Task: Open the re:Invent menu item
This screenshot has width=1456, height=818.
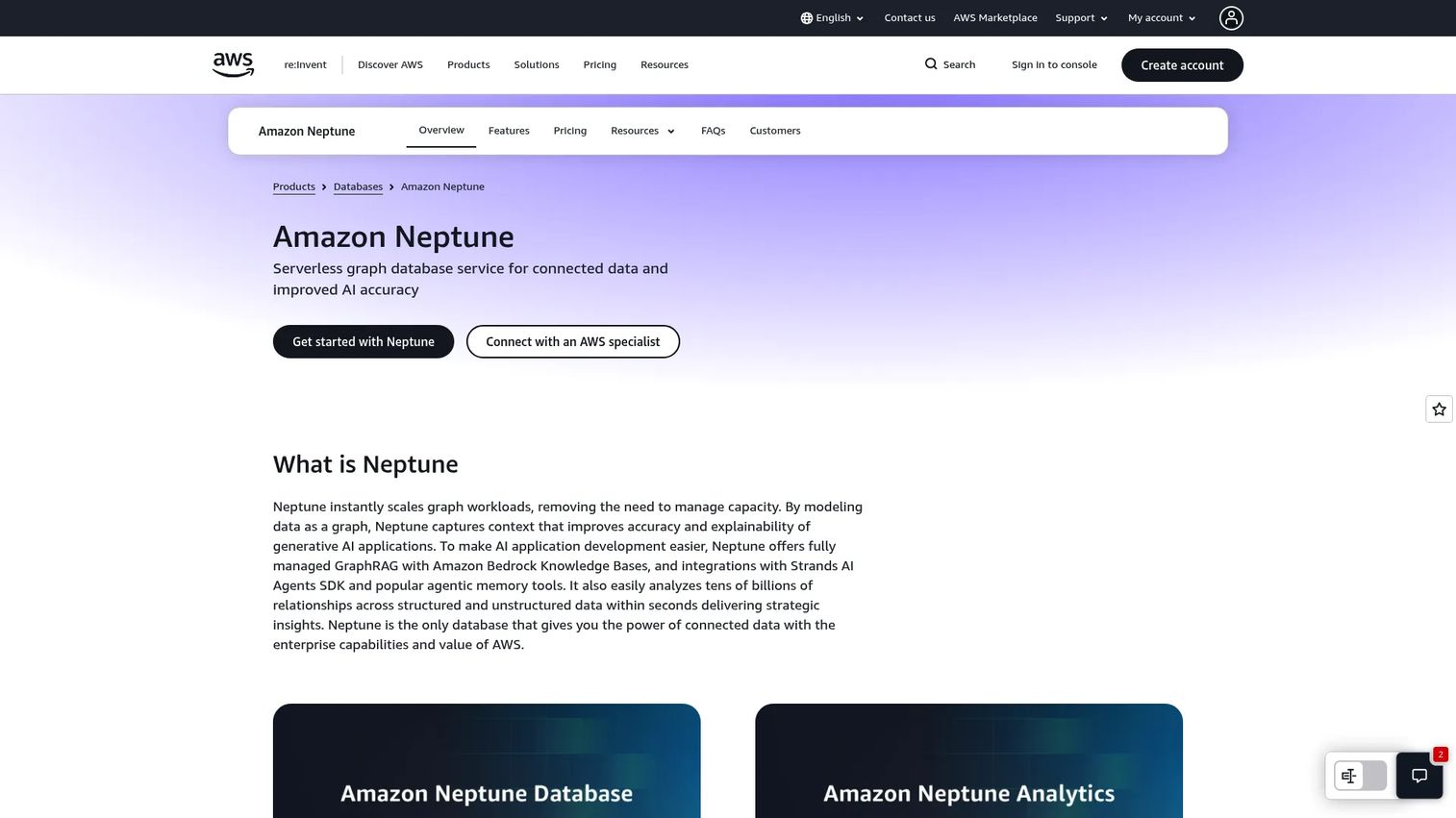Action: (x=305, y=65)
